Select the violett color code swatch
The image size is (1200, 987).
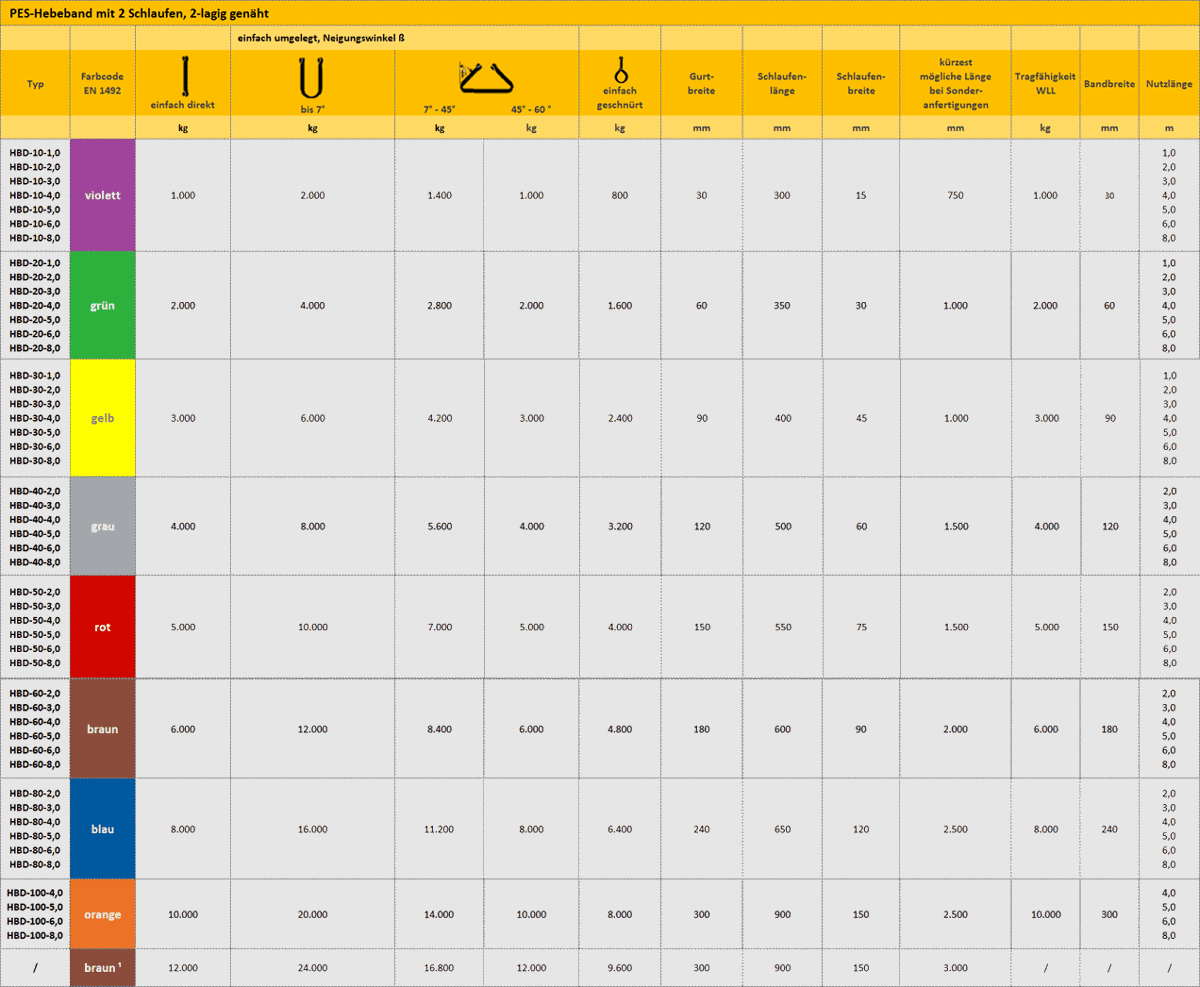coord(102,195)
